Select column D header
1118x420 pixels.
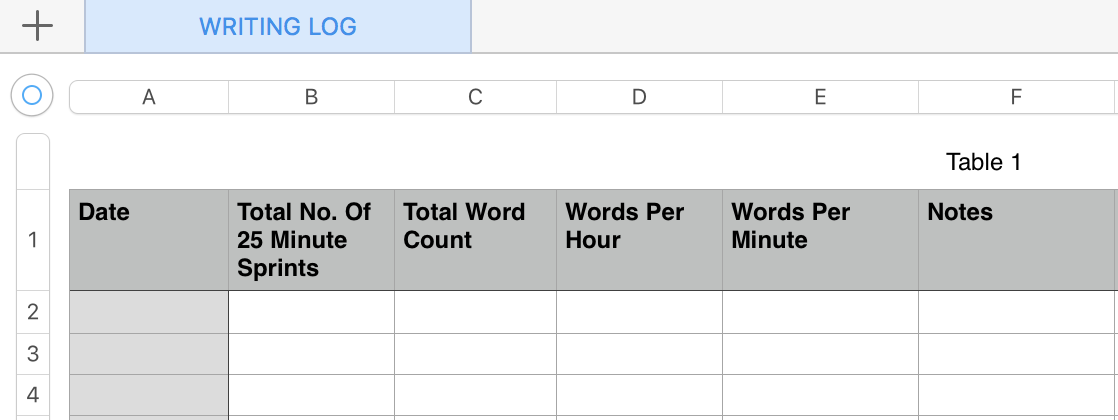click(640, 97)
